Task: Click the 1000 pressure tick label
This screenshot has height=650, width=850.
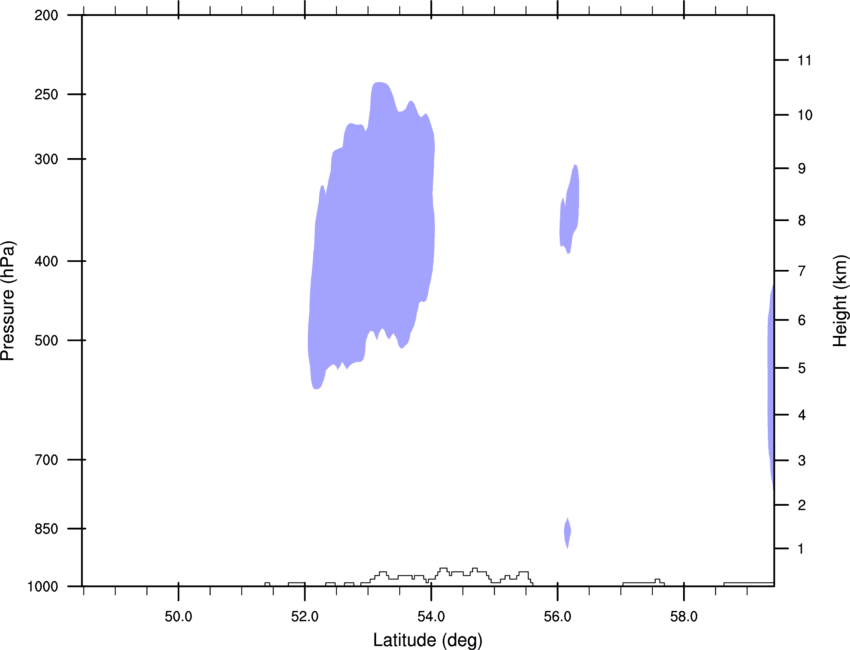Action: [43, 587]
